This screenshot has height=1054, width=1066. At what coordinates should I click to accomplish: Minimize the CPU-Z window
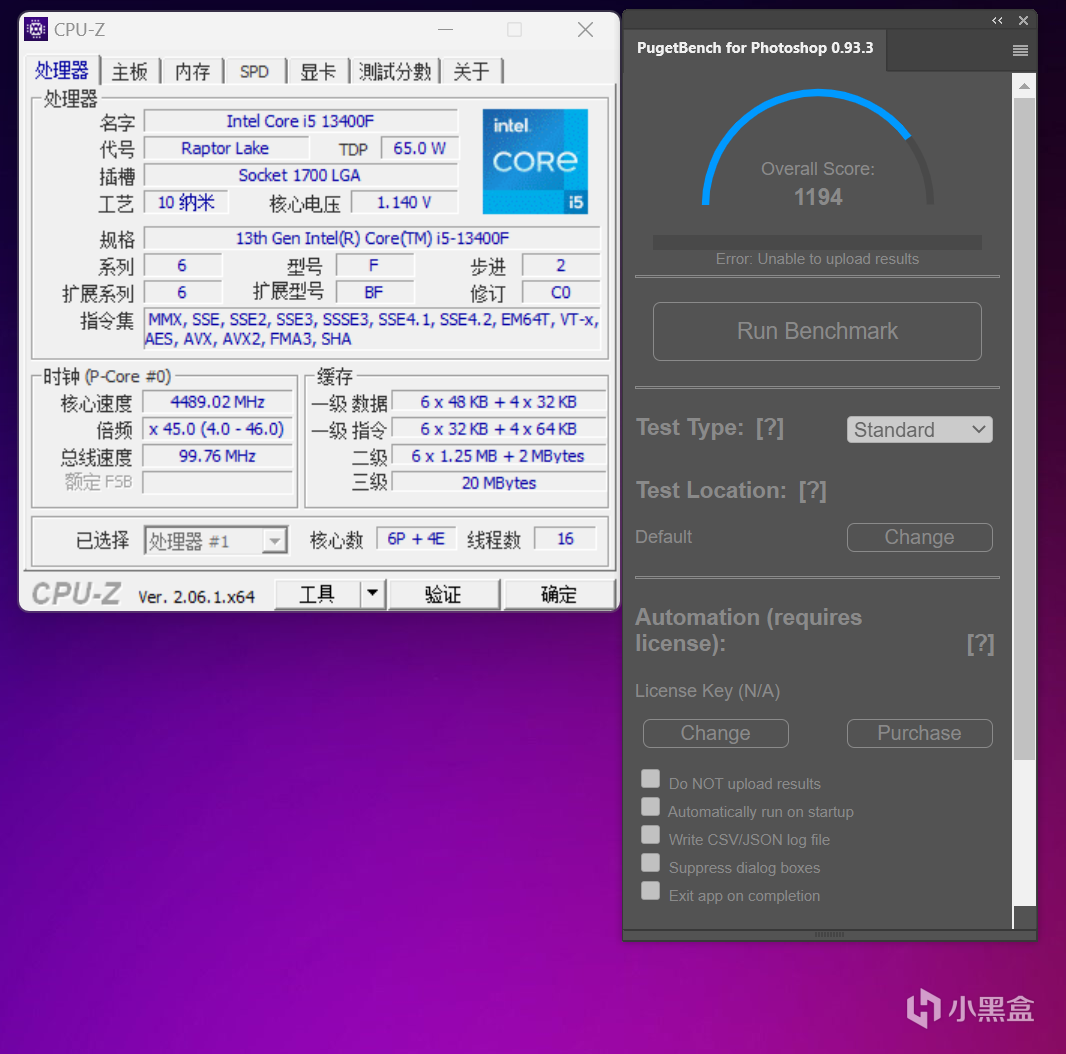[x=445, y=29]
